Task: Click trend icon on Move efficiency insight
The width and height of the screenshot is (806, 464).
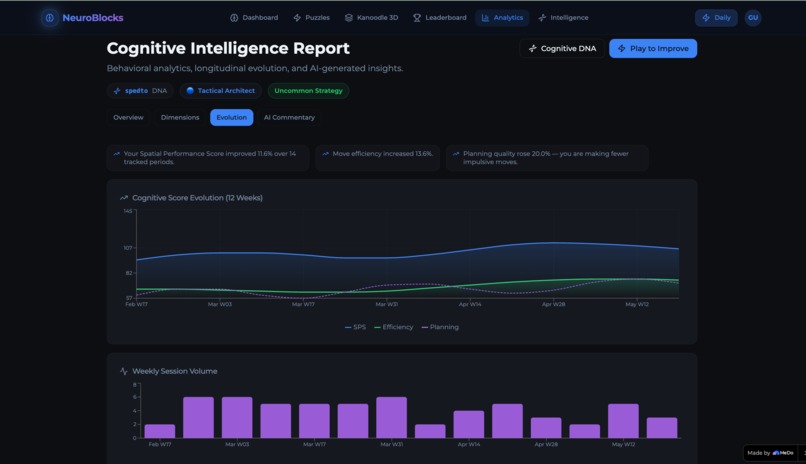Action: coord(325,154)
